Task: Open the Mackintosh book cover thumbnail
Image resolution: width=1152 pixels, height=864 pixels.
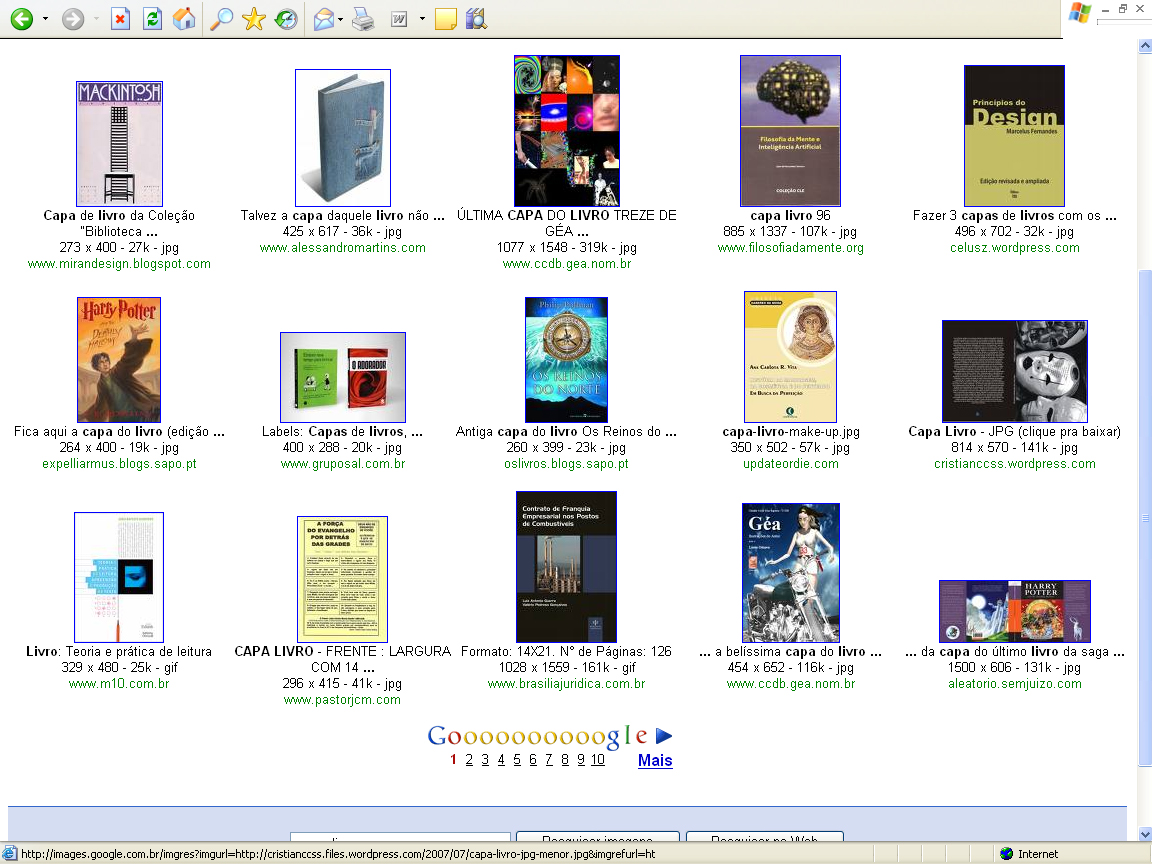Action: tap(119, 144)
